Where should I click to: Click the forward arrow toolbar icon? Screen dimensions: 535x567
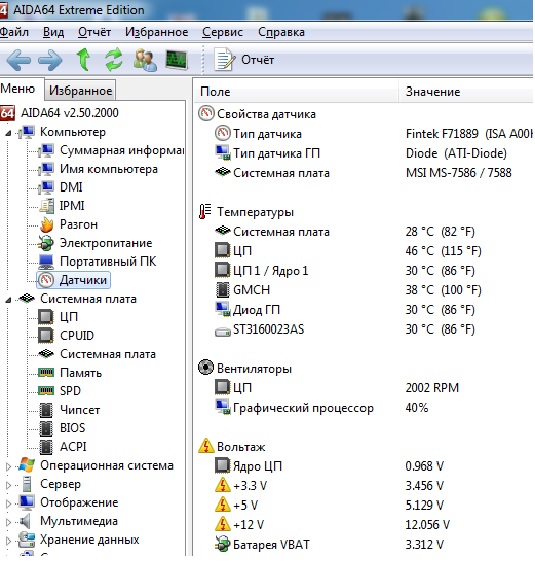50,60
